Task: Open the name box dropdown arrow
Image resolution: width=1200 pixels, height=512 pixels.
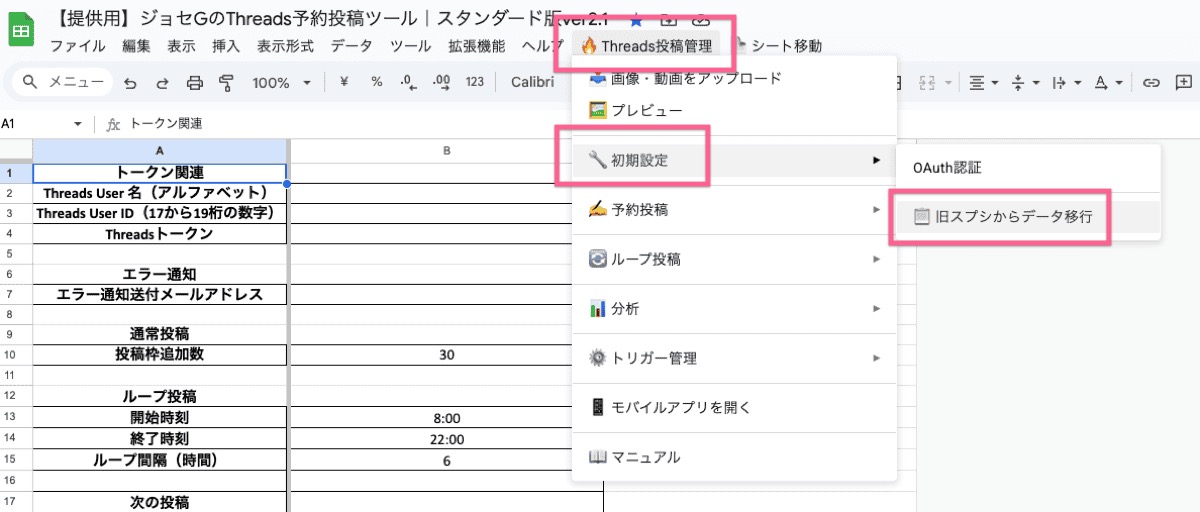Action: click(78, 124)
